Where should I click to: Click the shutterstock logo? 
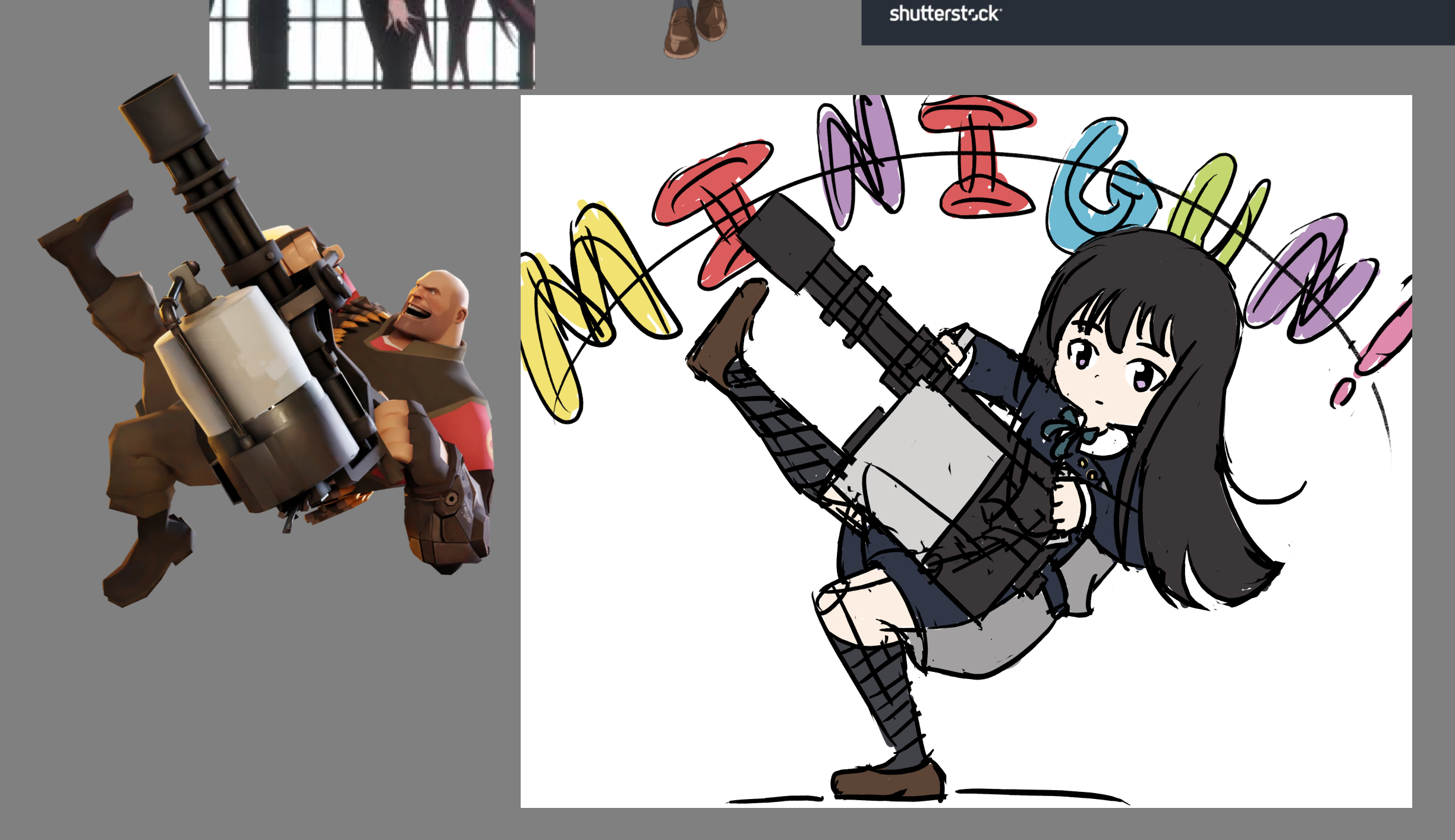coord(945,14)
